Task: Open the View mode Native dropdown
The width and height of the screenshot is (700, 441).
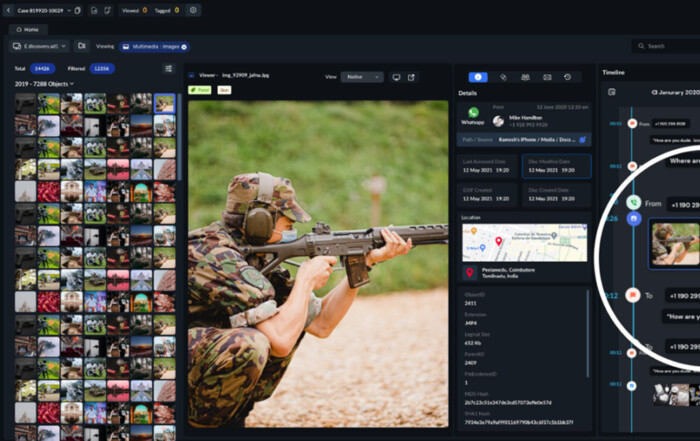Action: click(362, 77)
